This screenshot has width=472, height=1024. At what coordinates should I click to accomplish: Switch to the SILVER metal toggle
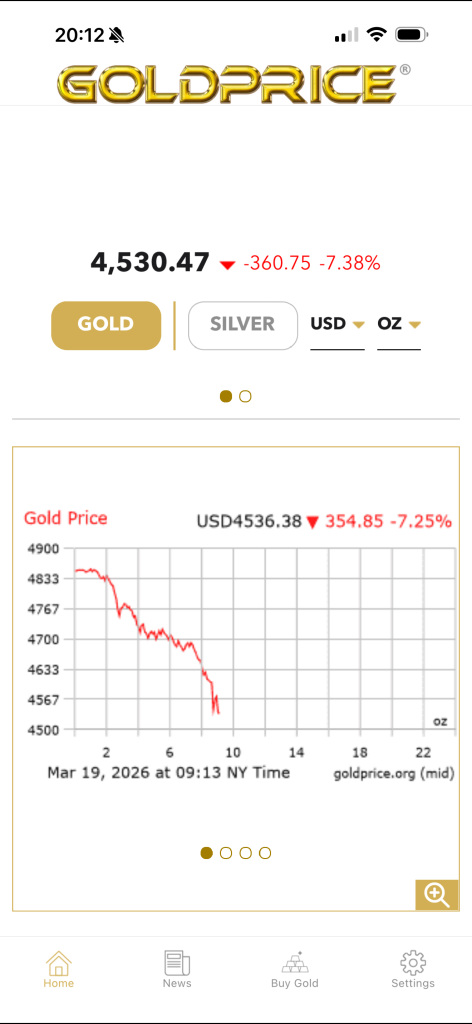click(243, 325)
